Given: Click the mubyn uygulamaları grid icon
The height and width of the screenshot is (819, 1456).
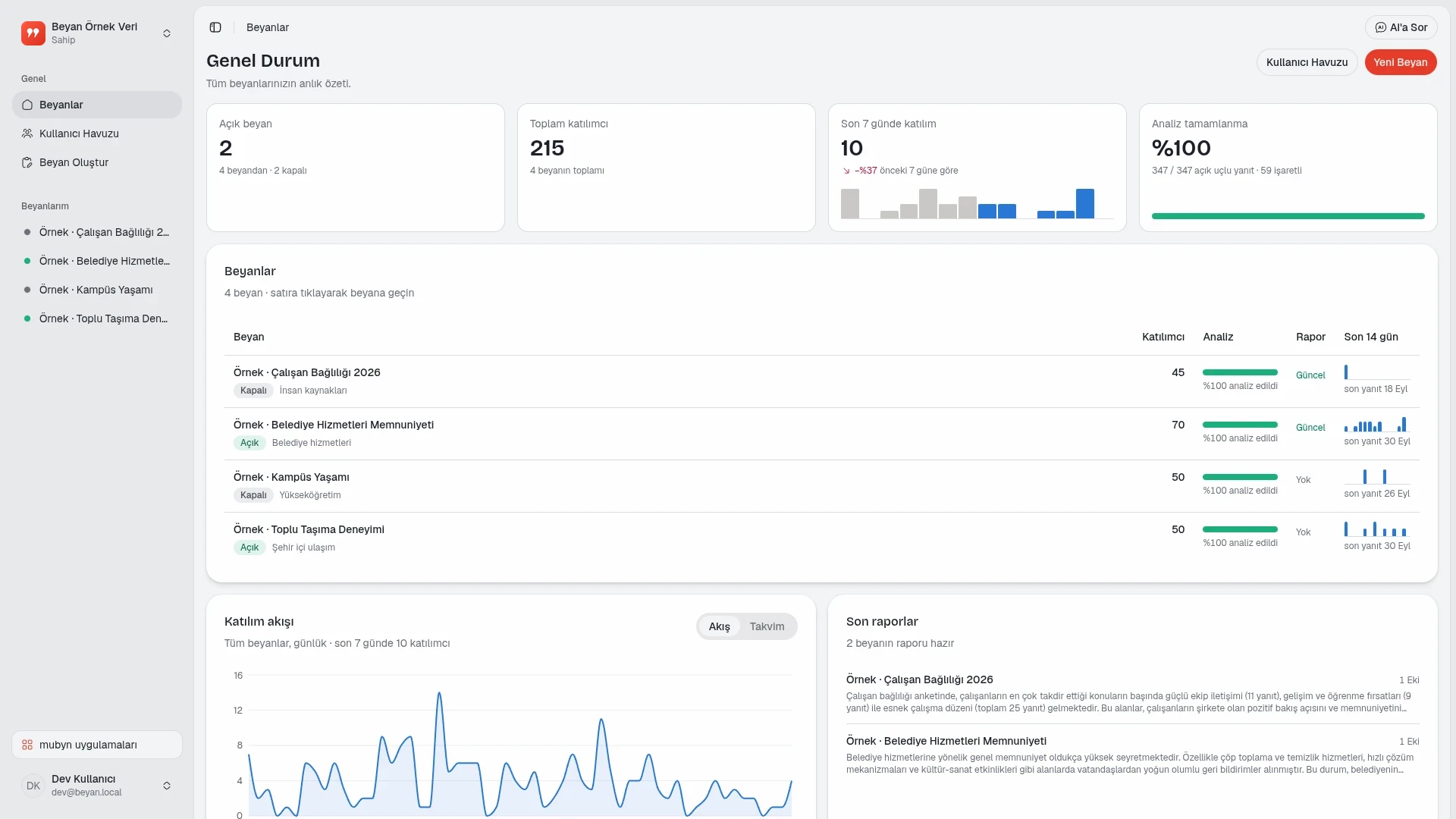Looking at the screenshot, I should pos(27,745).
